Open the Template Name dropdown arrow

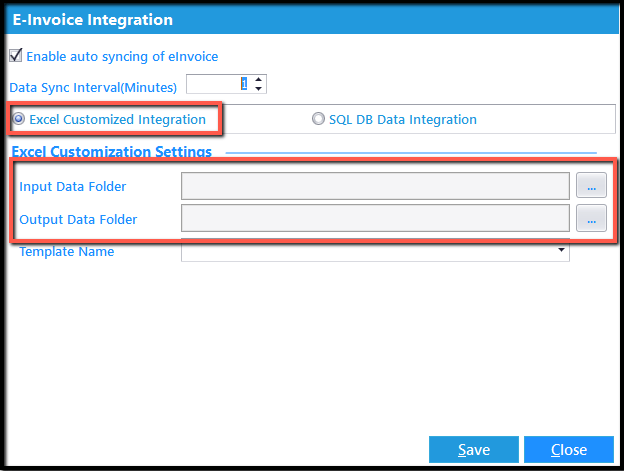point(561,250)
